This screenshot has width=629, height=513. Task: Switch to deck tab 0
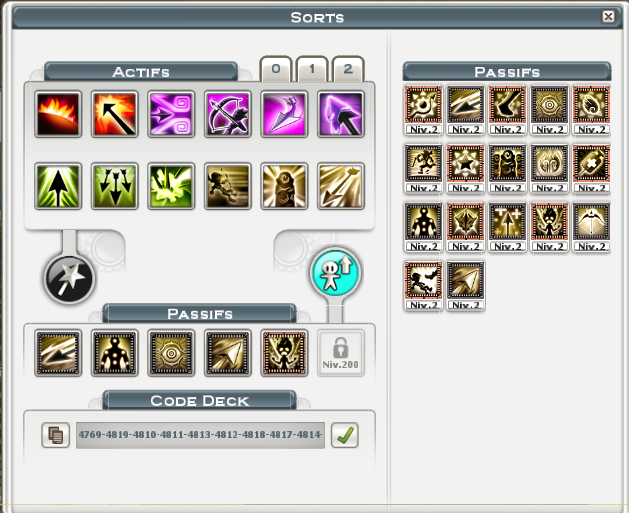click(276, 69)
